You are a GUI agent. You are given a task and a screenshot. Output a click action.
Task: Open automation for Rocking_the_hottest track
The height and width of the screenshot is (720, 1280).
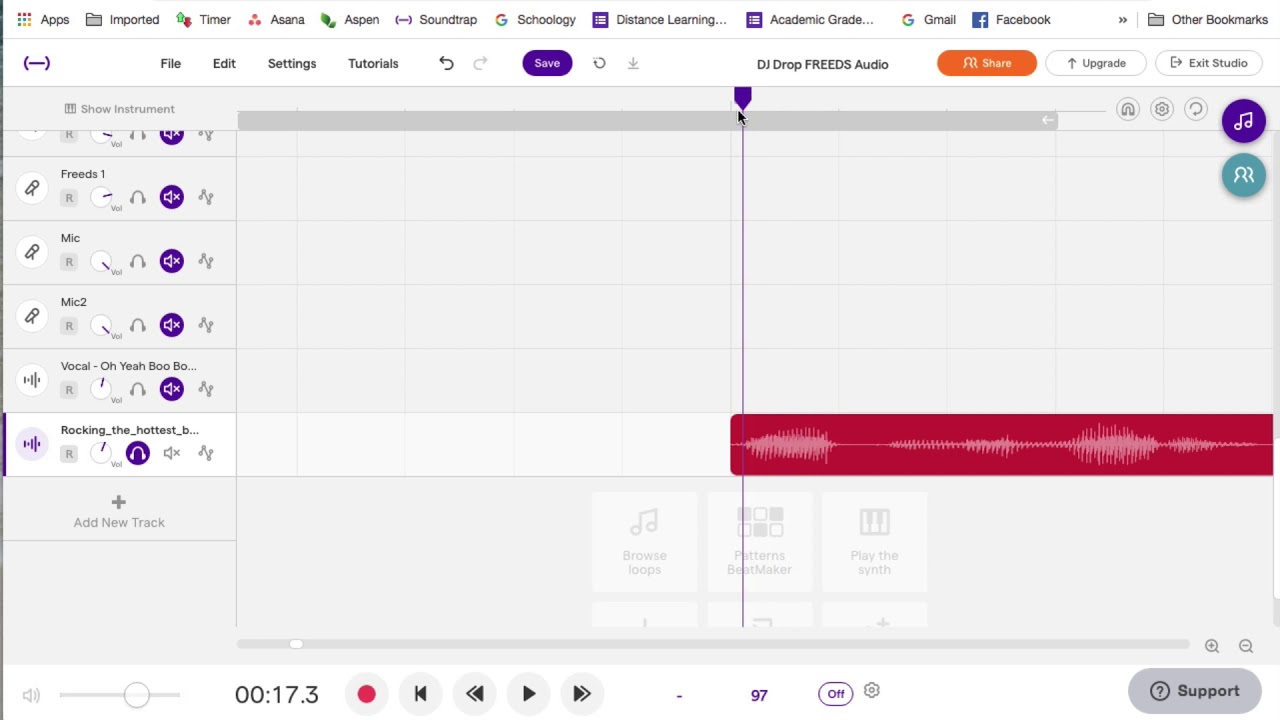click(x=206, y=453)
